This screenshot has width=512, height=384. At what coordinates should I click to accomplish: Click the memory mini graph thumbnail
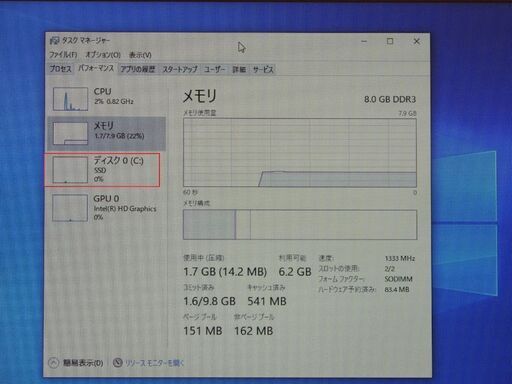click(x=70, y=133)
